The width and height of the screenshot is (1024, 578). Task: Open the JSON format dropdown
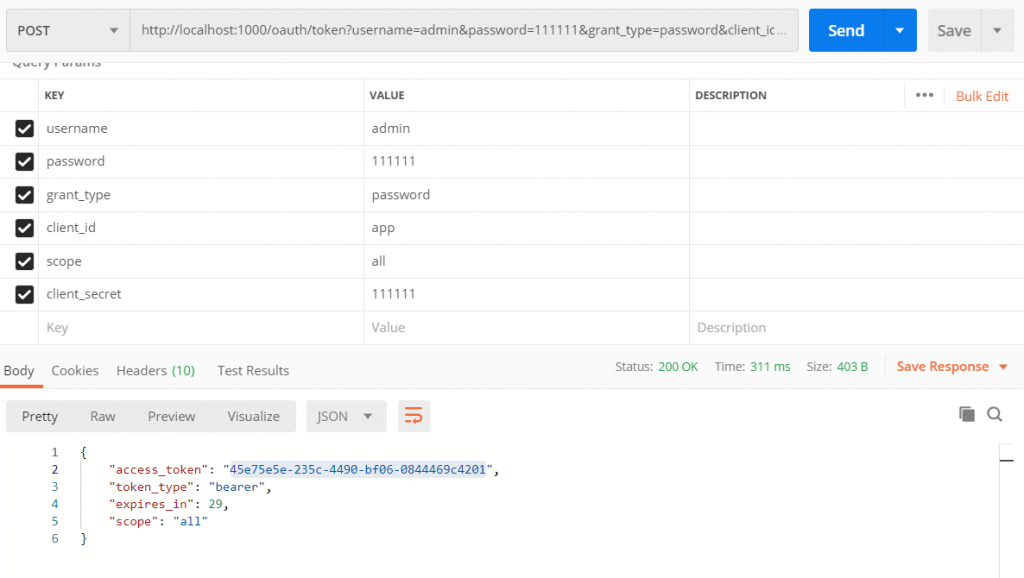tap(346, 416)
